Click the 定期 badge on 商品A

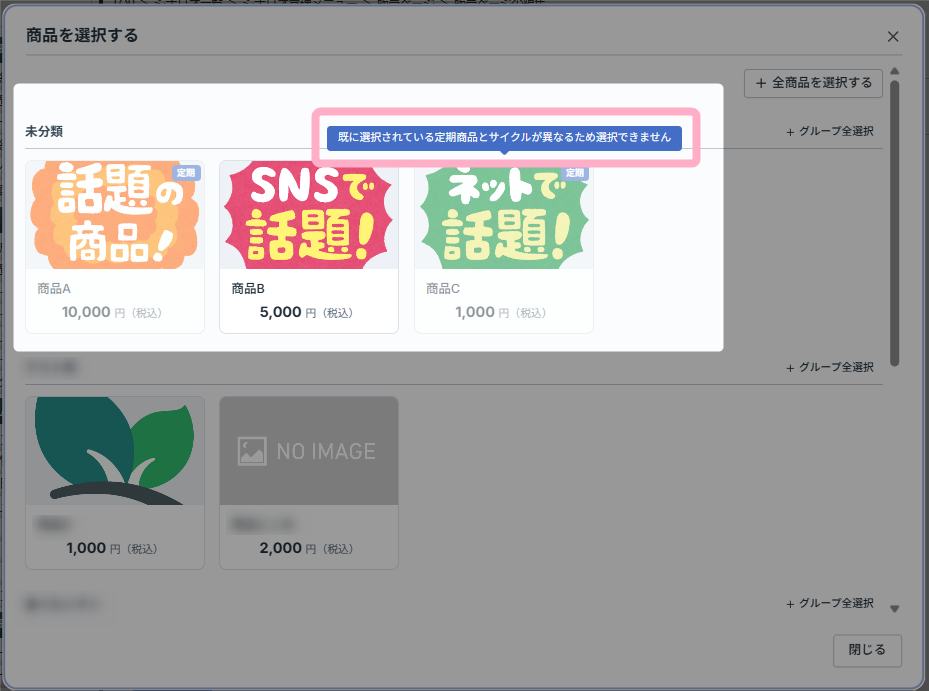[x=186, y=173]
